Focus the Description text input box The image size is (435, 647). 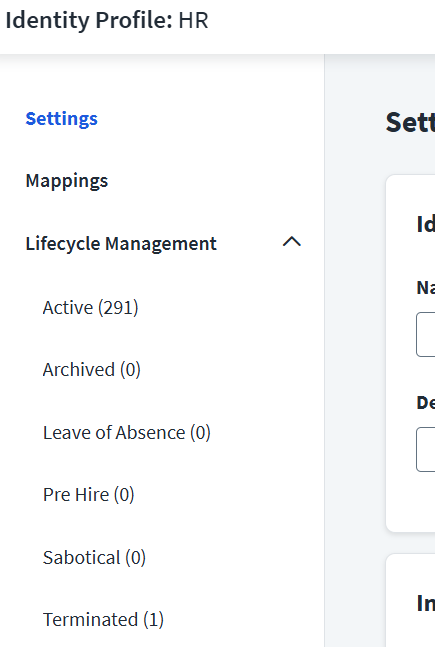[x=426, y=449]
